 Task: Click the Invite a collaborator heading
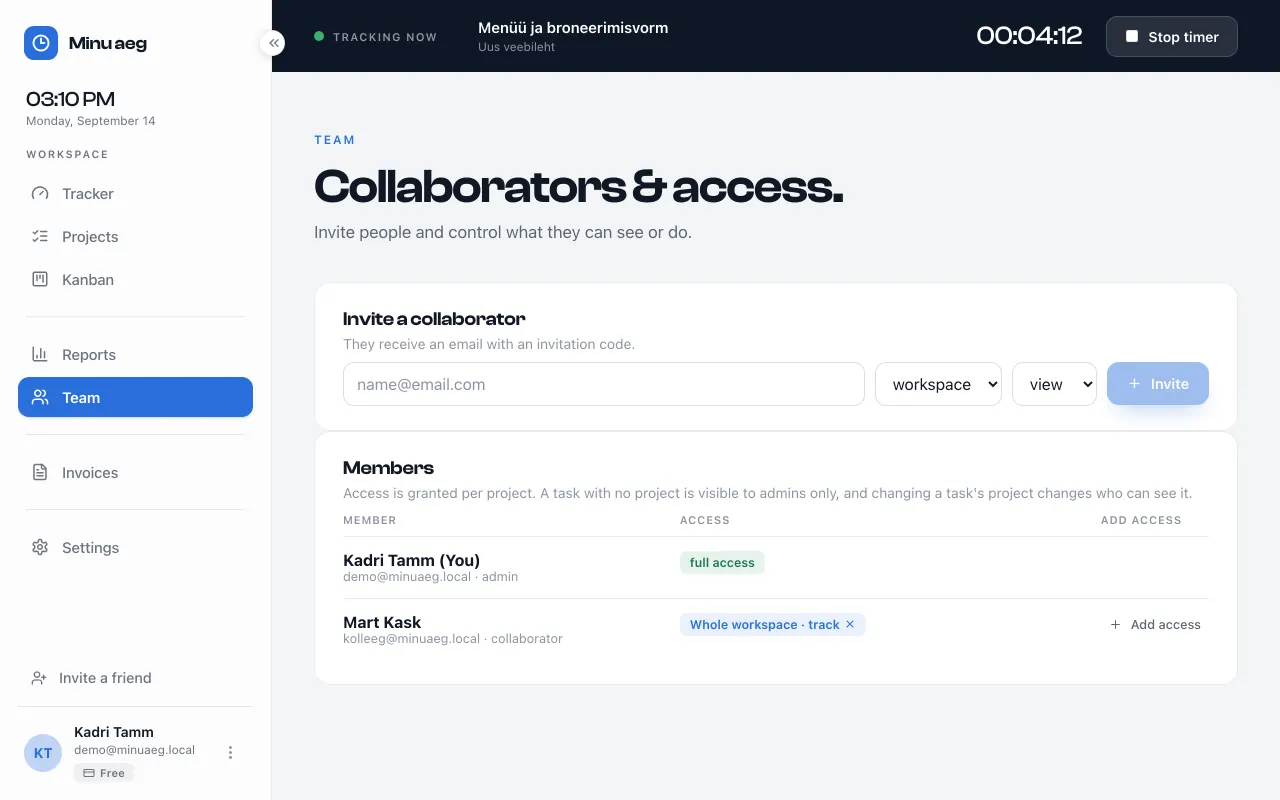434,319
